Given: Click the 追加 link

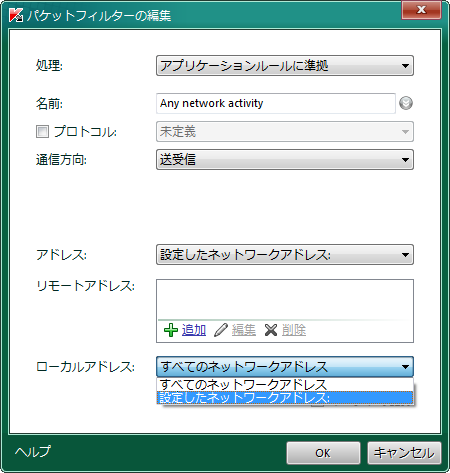Looking at the screenshot, I should click(x=194, y=330).
